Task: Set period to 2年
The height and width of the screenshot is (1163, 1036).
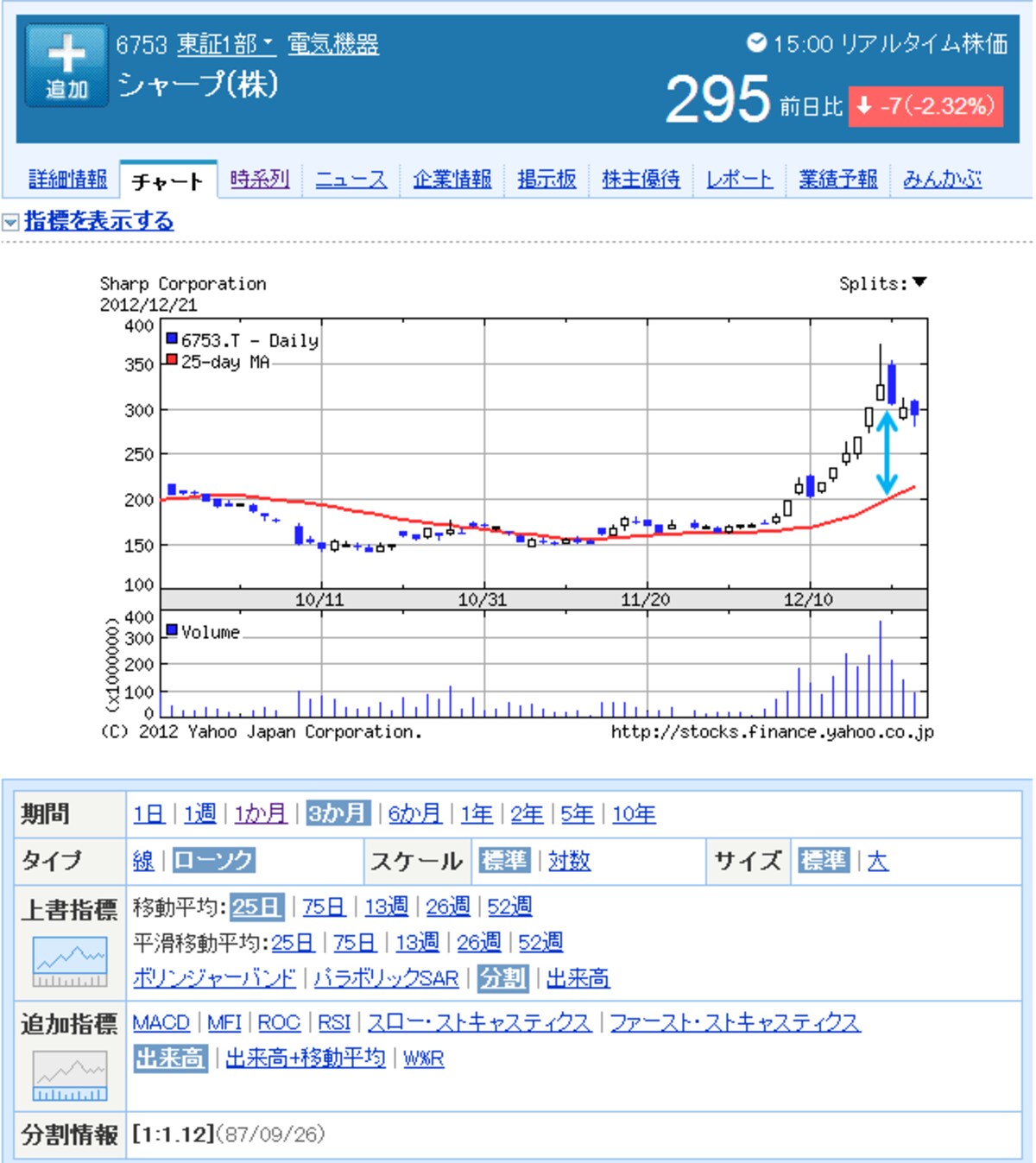Action: (x=527, y=813)
